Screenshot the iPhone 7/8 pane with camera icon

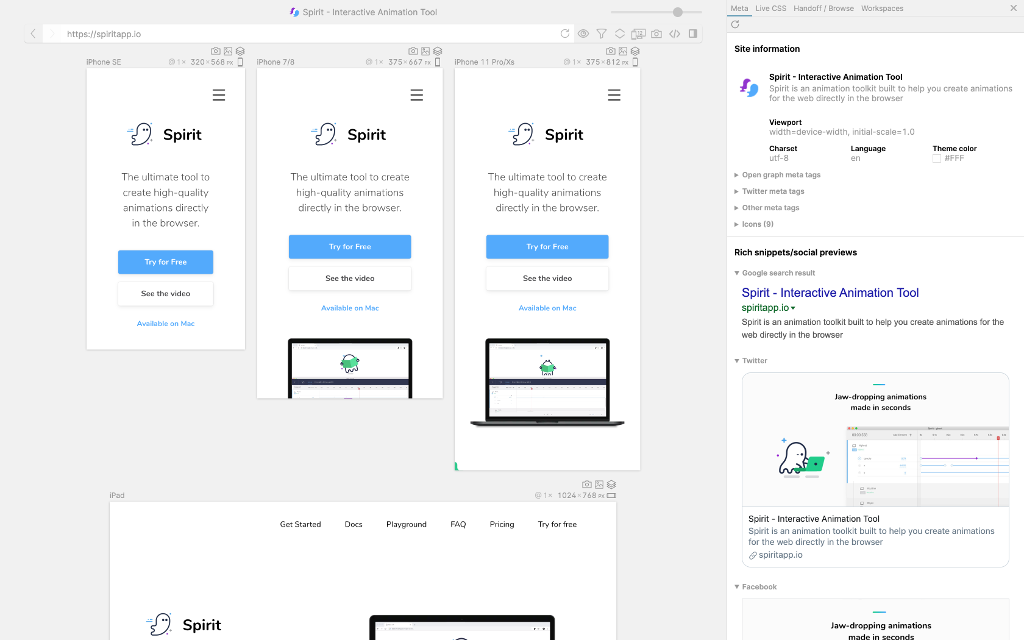click(x=413, y=51)
